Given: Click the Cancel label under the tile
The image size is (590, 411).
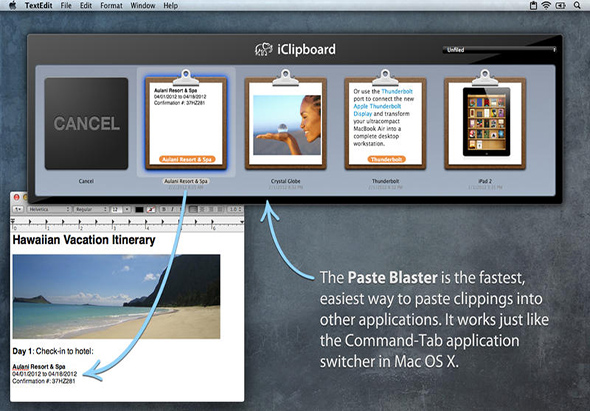Looking at the screenshot, I should (86, 181).
